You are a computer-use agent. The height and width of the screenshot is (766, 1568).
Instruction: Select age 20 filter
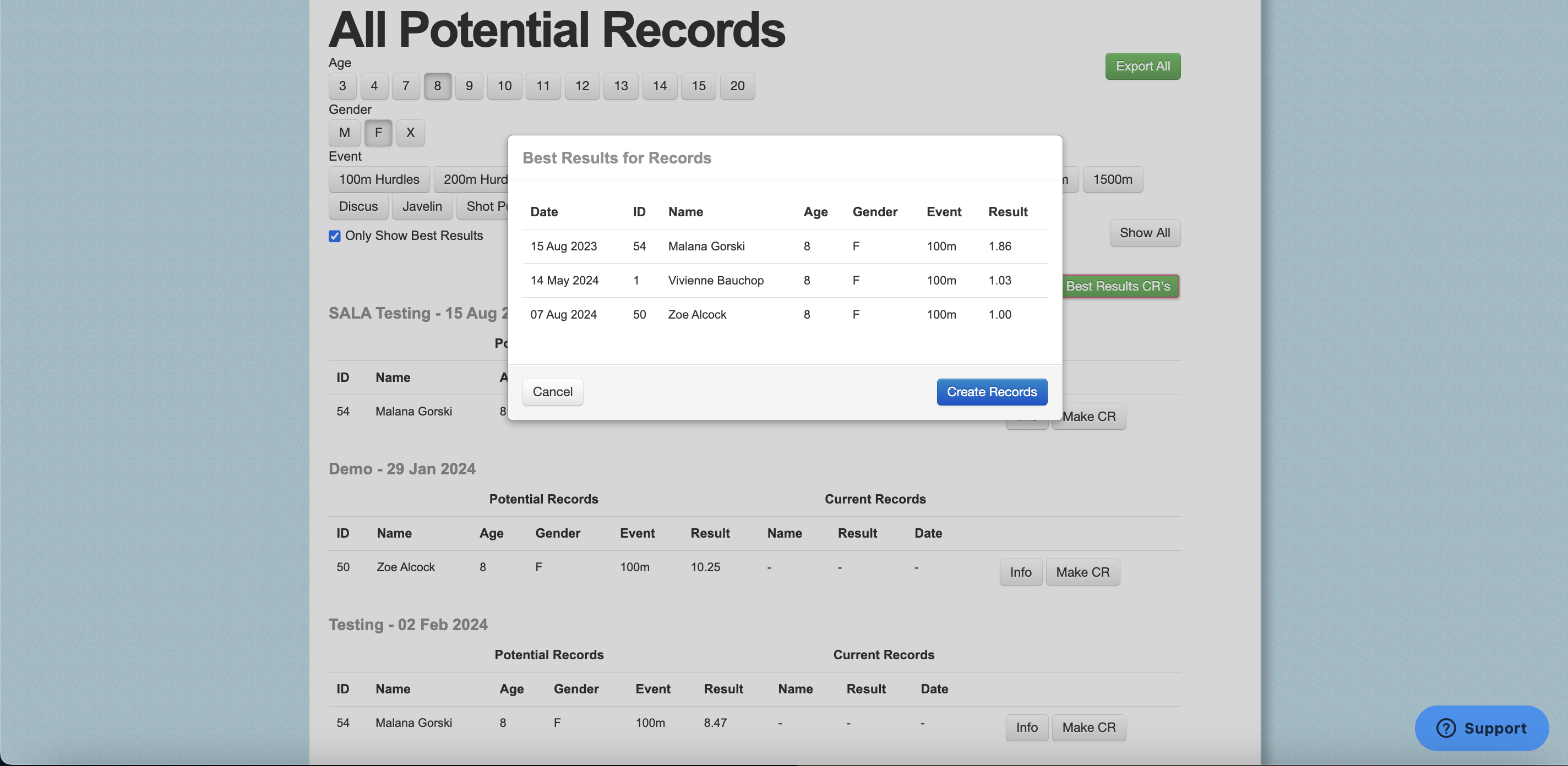click(737, 86)
